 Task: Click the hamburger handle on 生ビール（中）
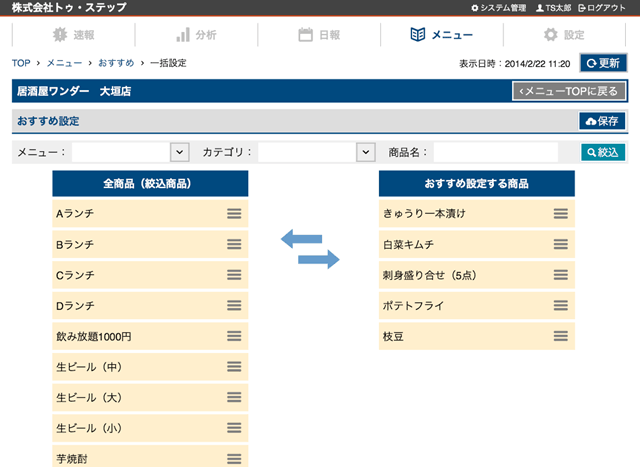234,366
